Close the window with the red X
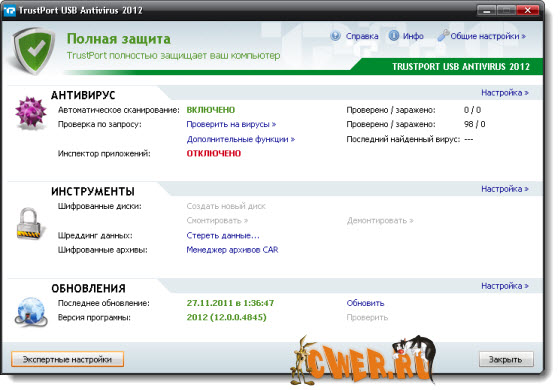The image size is (560, 390). (528, 10)
